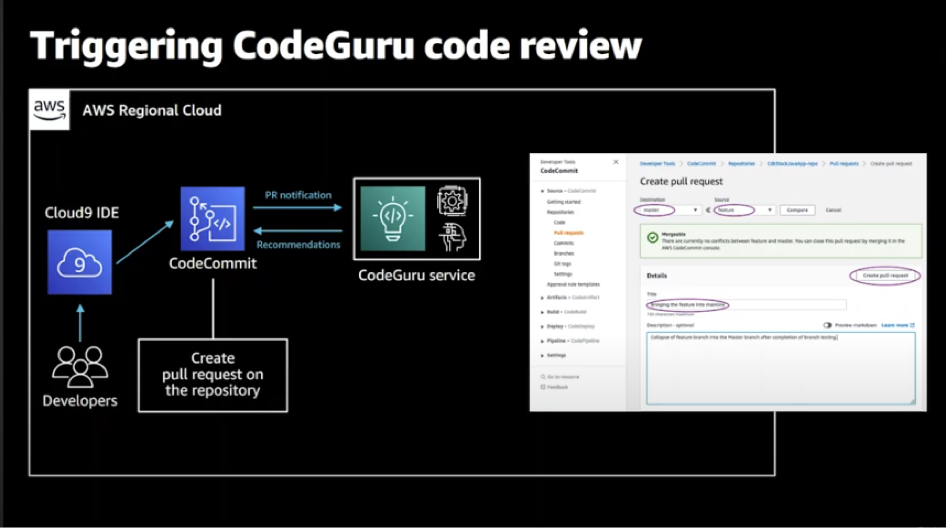Click the "AWS Regional Cloud" label
The height and width of the screenshot is (528, 946).
152,110
